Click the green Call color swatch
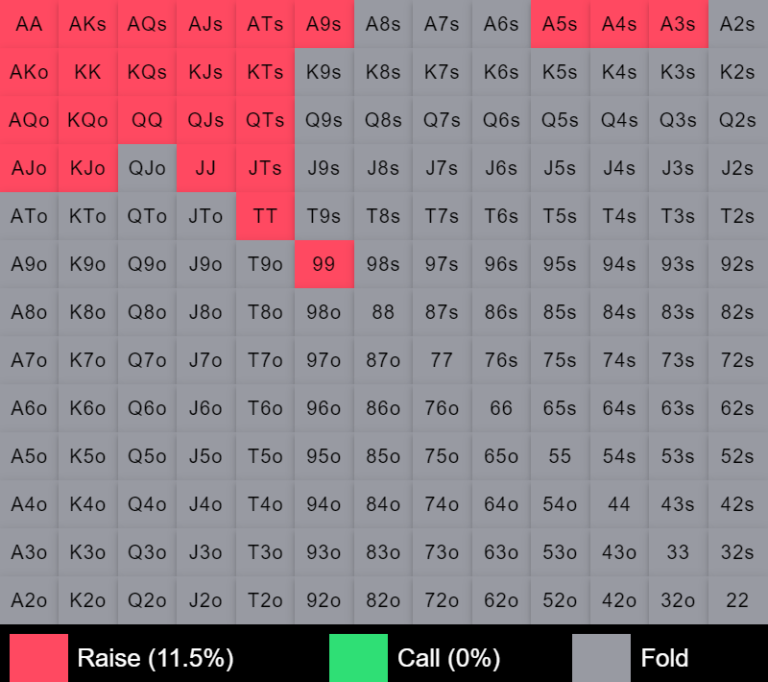Screen dimensions: 768x682 [x=358, y=657]
